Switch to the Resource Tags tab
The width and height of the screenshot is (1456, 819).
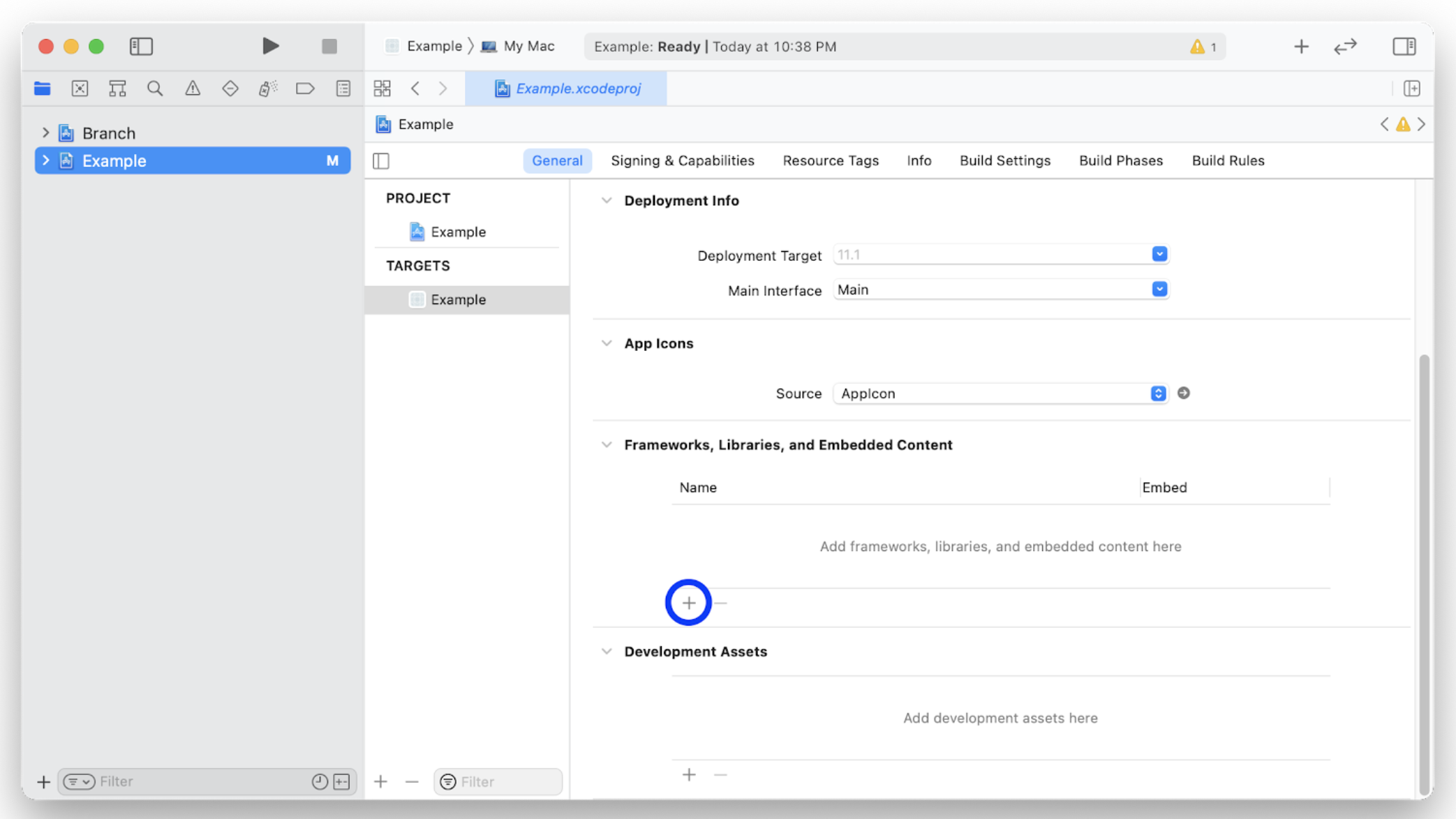point(831,160)
